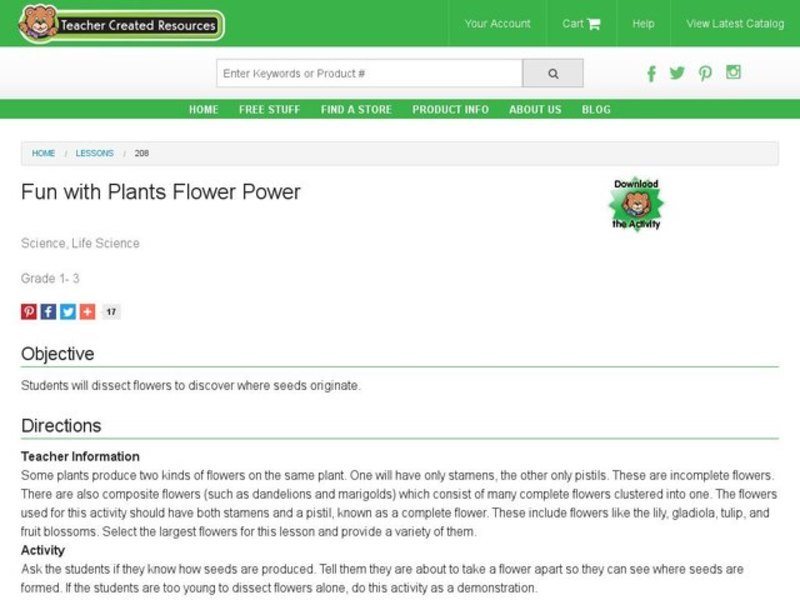
Task: Share the lesson on Pinterest
Action: coord(28,311)
